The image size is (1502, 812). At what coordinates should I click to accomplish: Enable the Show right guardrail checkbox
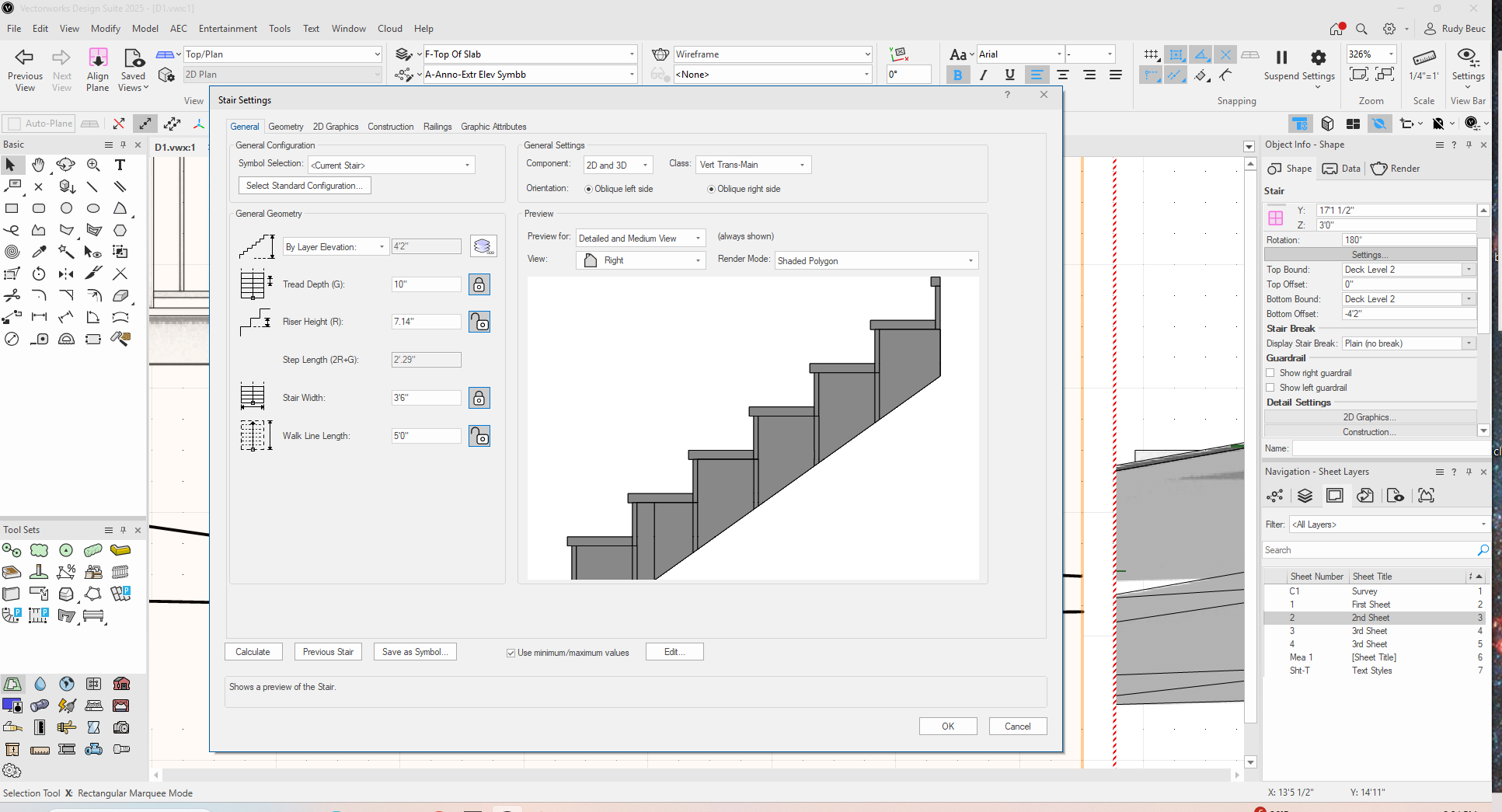[1270, 373]
